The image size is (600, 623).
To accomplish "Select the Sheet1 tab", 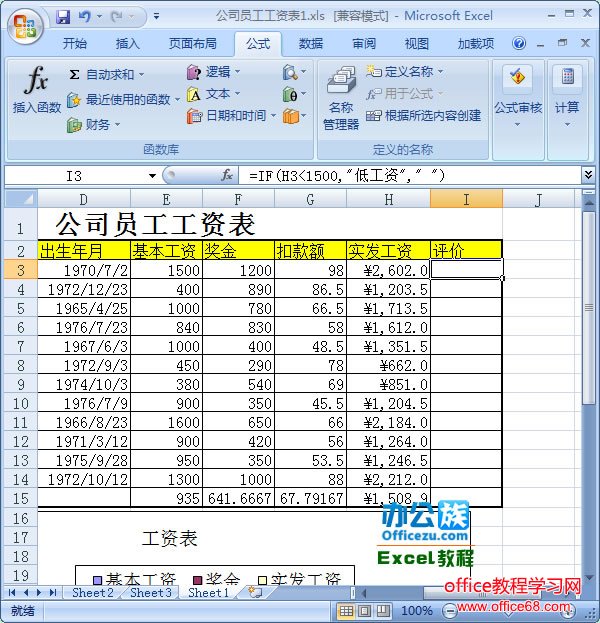I will (208, 592).
